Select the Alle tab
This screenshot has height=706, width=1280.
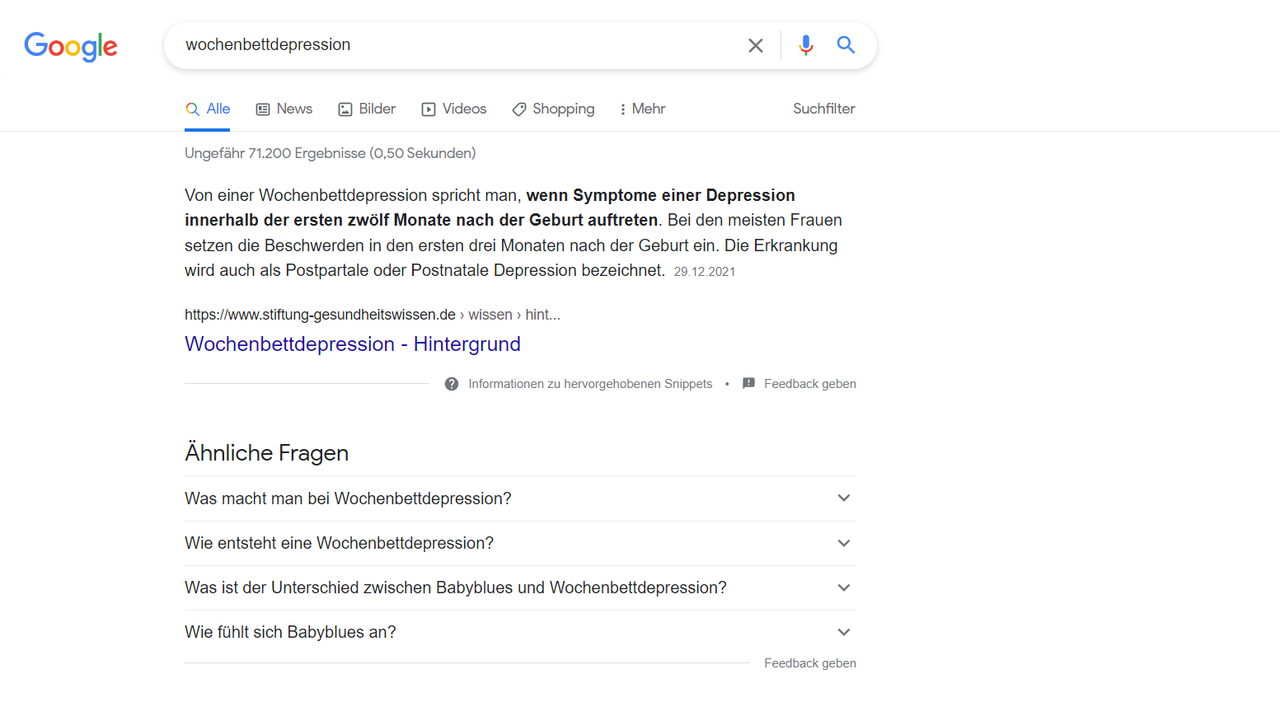pyautogui.click(x=208, y=109)
